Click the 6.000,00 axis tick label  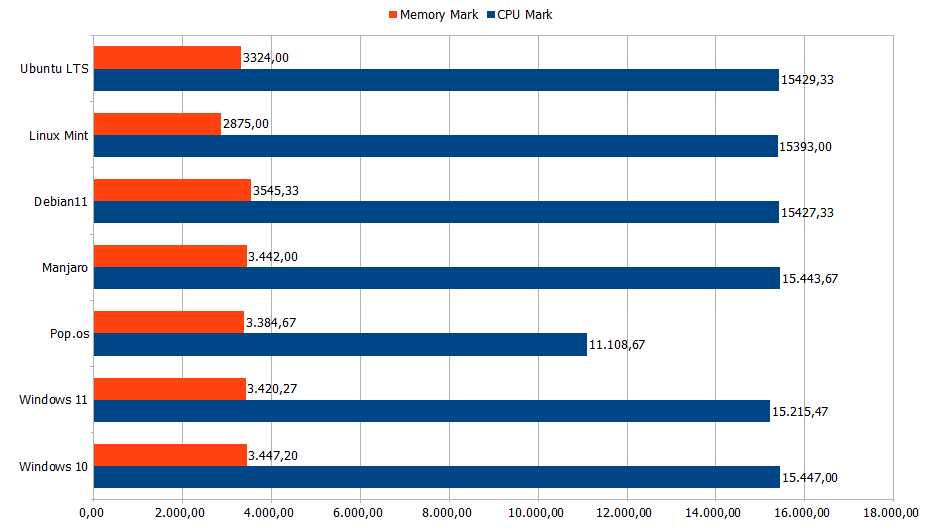tap(358, 513)
